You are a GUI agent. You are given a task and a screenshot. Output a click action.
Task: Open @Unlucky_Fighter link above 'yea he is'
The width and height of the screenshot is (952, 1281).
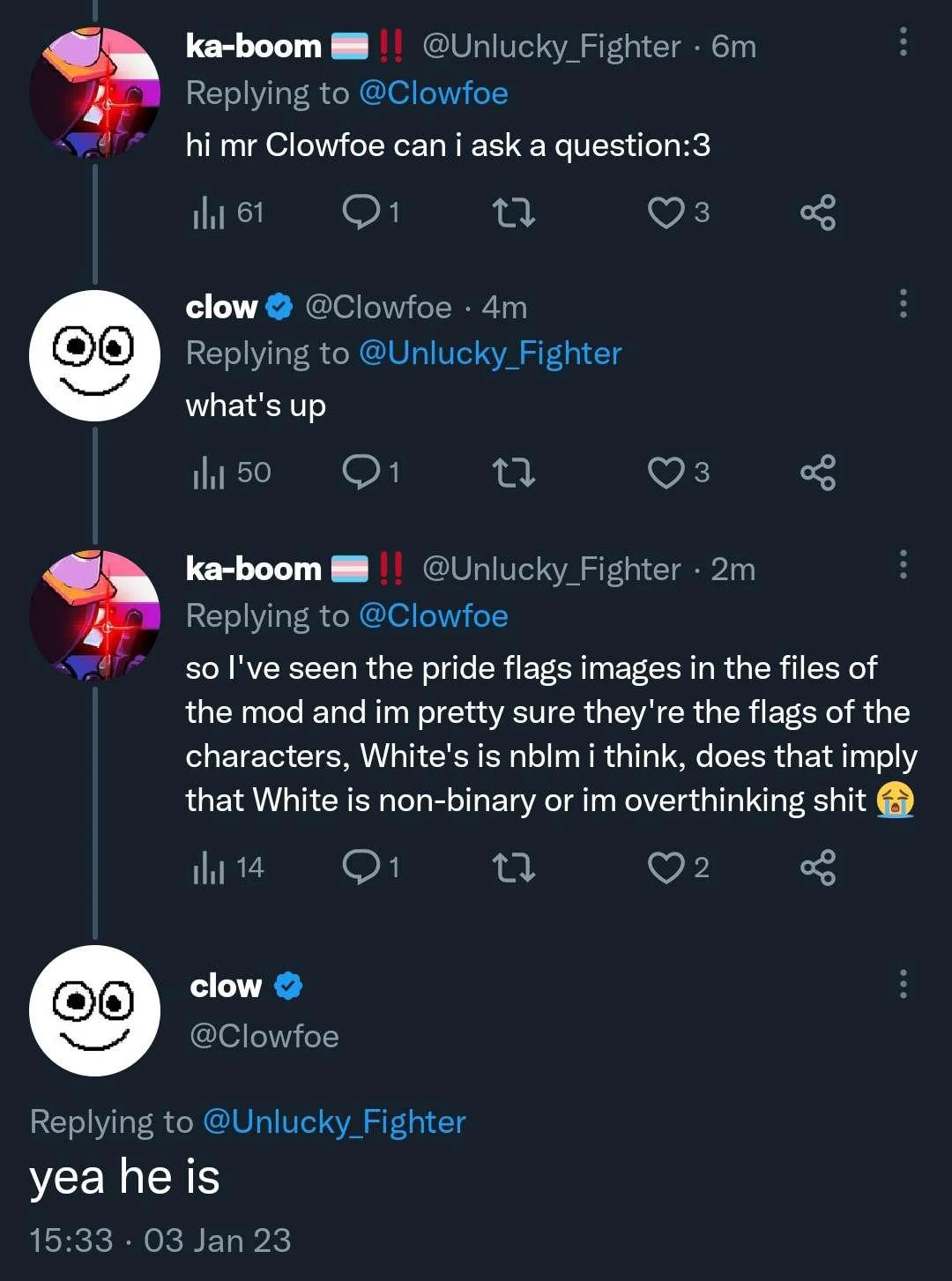tap(334, 1121)
